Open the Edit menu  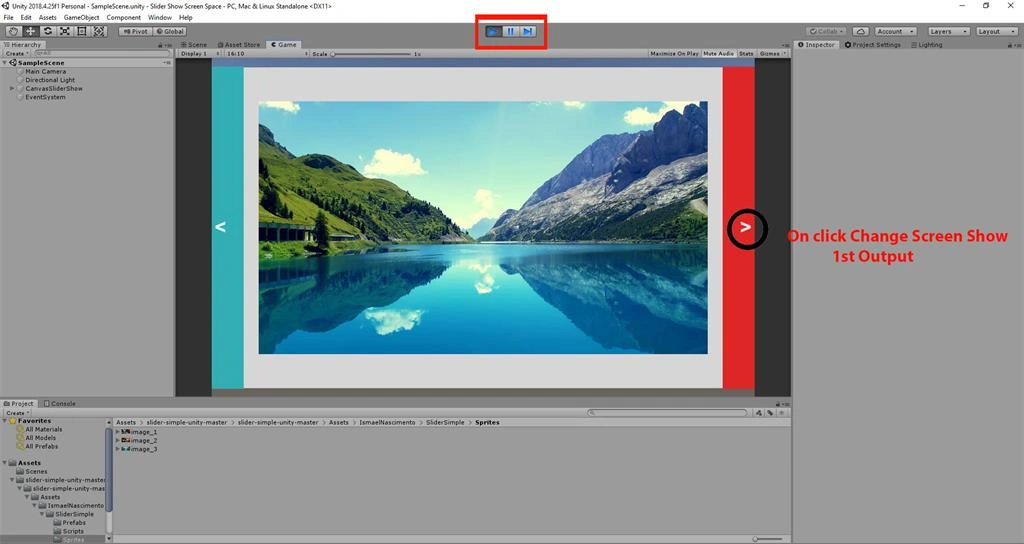tap(26, 18)
